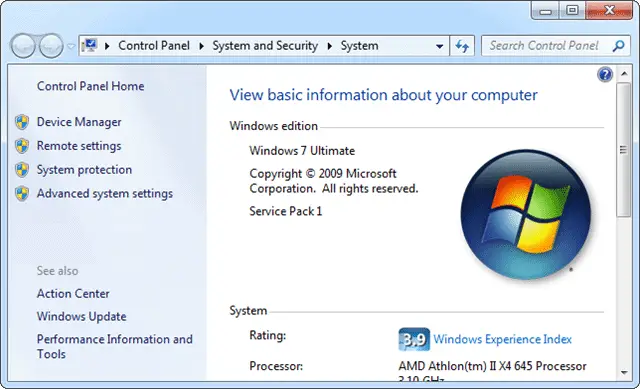Select the Windows 7 Ultimate text

click(302, 151)
